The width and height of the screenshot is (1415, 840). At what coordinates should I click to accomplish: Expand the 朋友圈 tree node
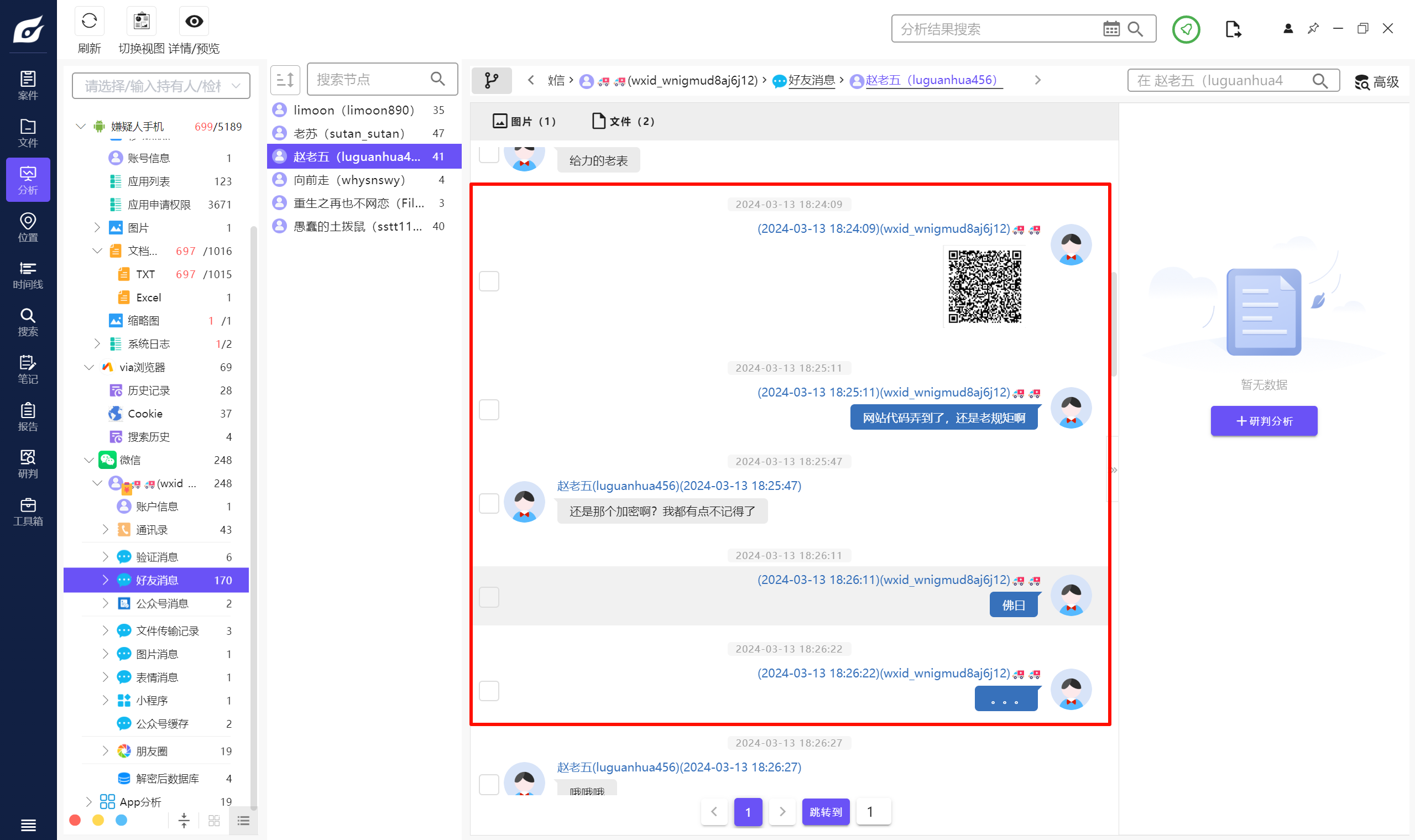[105, 750]
